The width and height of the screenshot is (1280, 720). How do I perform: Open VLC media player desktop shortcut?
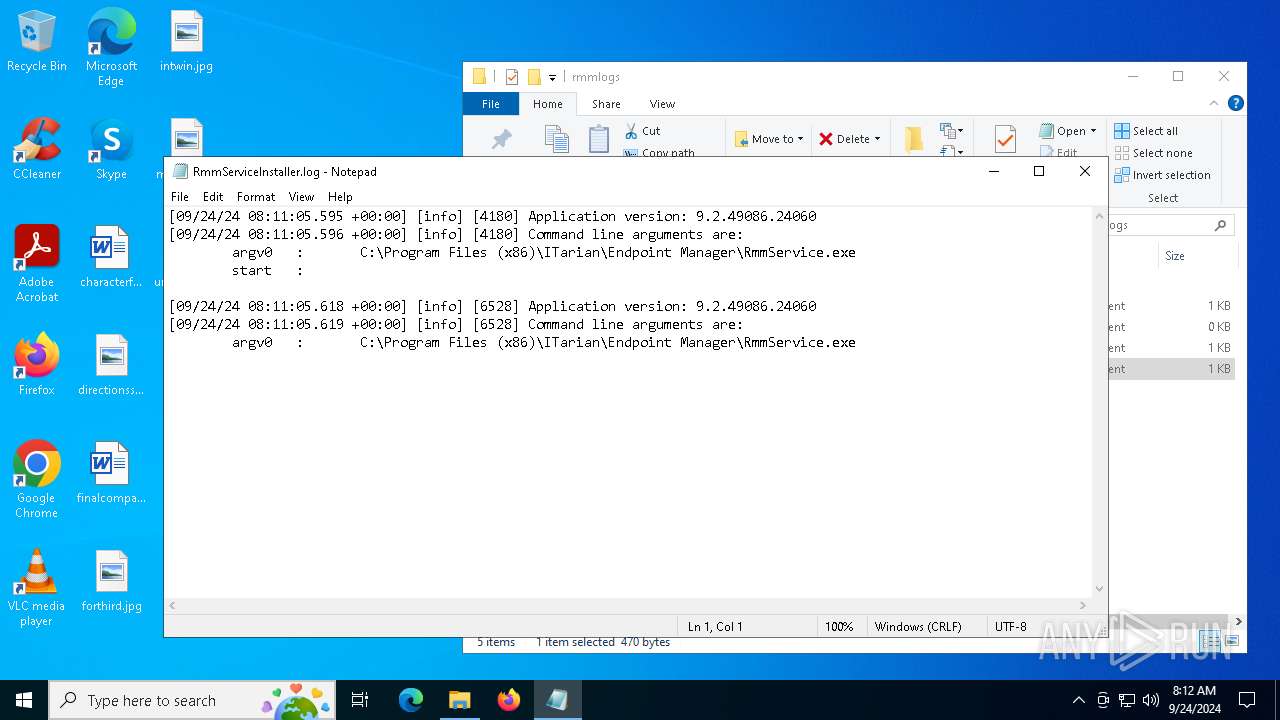pyautogui.click(x=37, y=588)
